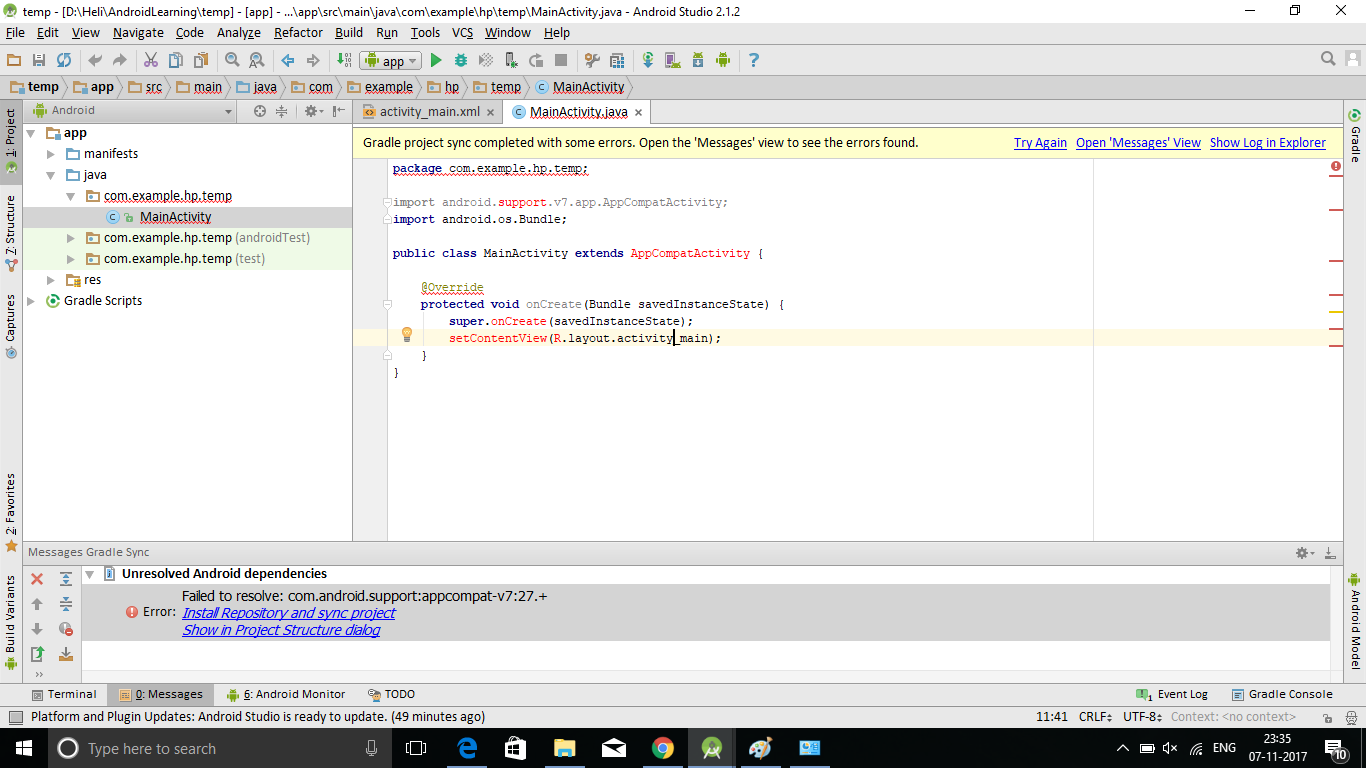Open the Analyze menu
The height and width of the screenshot is (768, 1366).
(238, 33)
